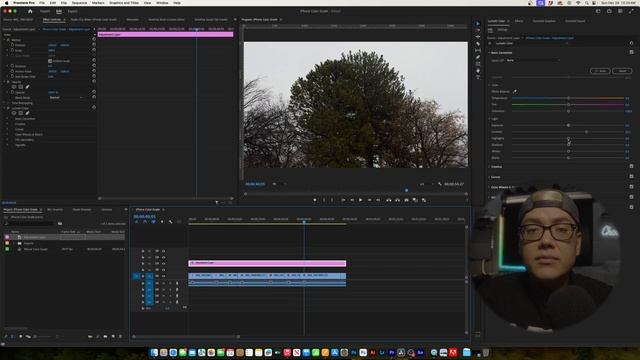
Task: Reset Position parameter in Effect Controls
Action: [94, 45]
